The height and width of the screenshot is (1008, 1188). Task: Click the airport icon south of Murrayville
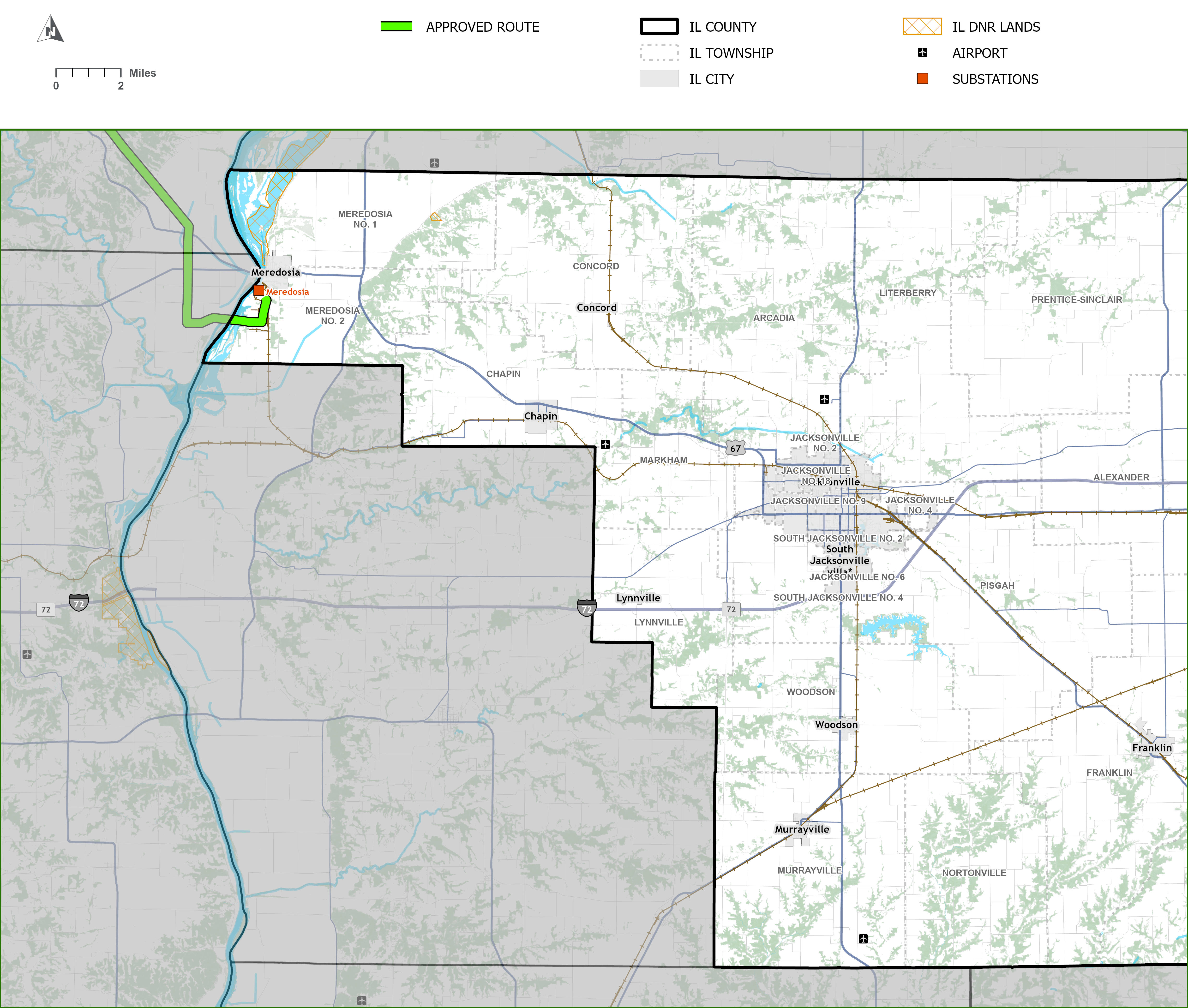[x=864, y=939]
